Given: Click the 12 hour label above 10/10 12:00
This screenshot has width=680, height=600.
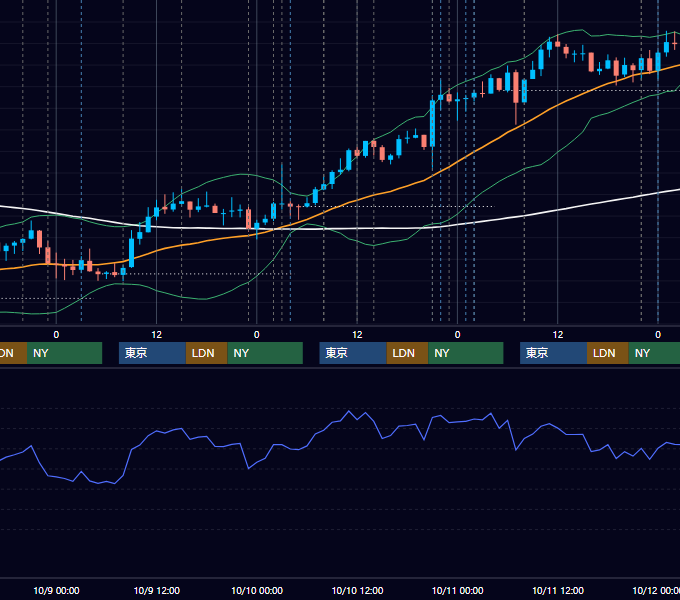Looking at the screenshot, I should pos(357,335).
